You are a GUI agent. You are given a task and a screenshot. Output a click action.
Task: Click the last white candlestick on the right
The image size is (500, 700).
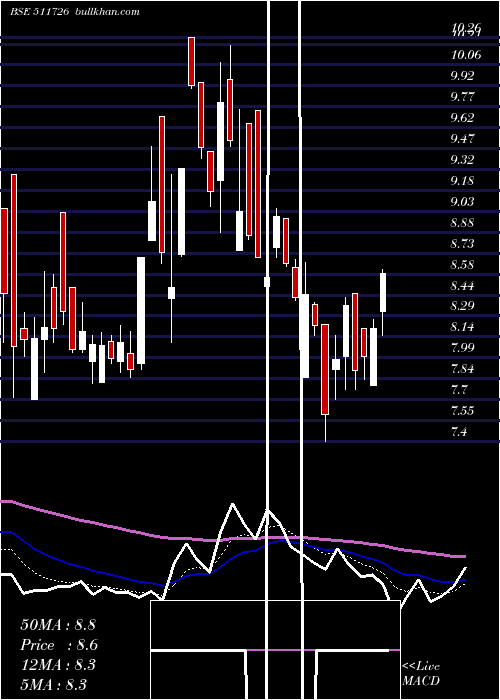click(383, 292)
